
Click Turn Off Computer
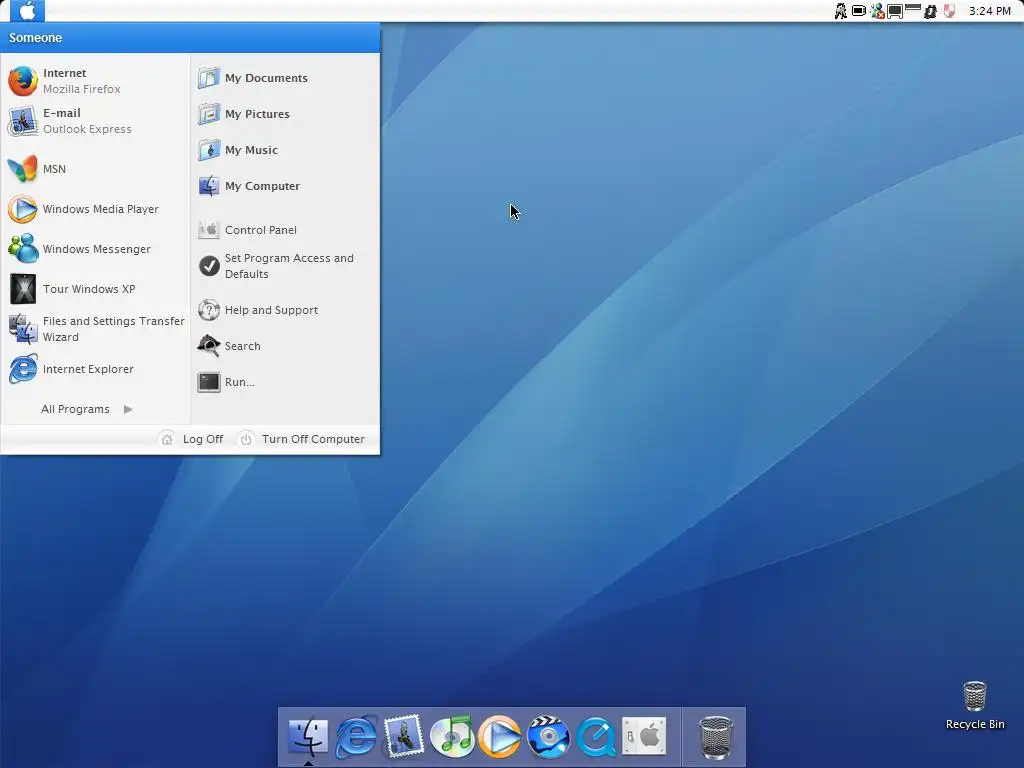[302, 439]
